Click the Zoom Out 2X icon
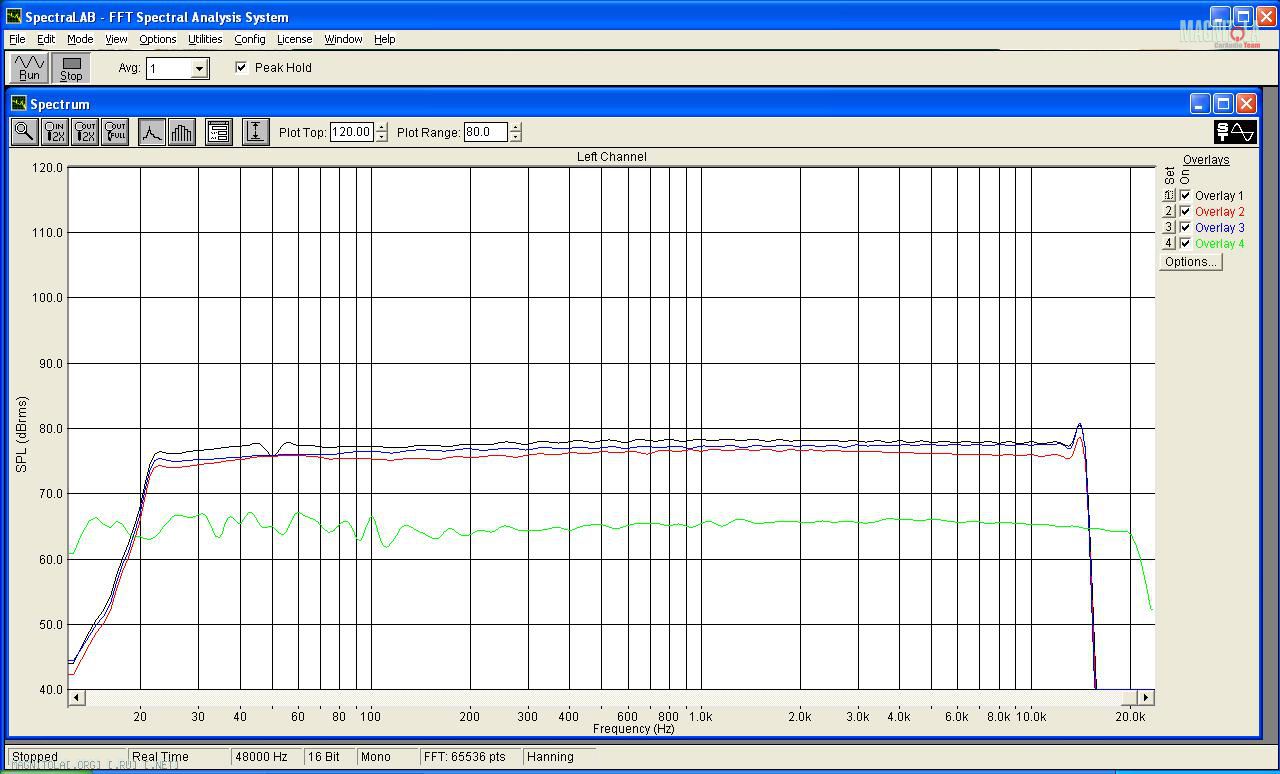This screenshot has width=1280, height=774. (x=84, y=131)
